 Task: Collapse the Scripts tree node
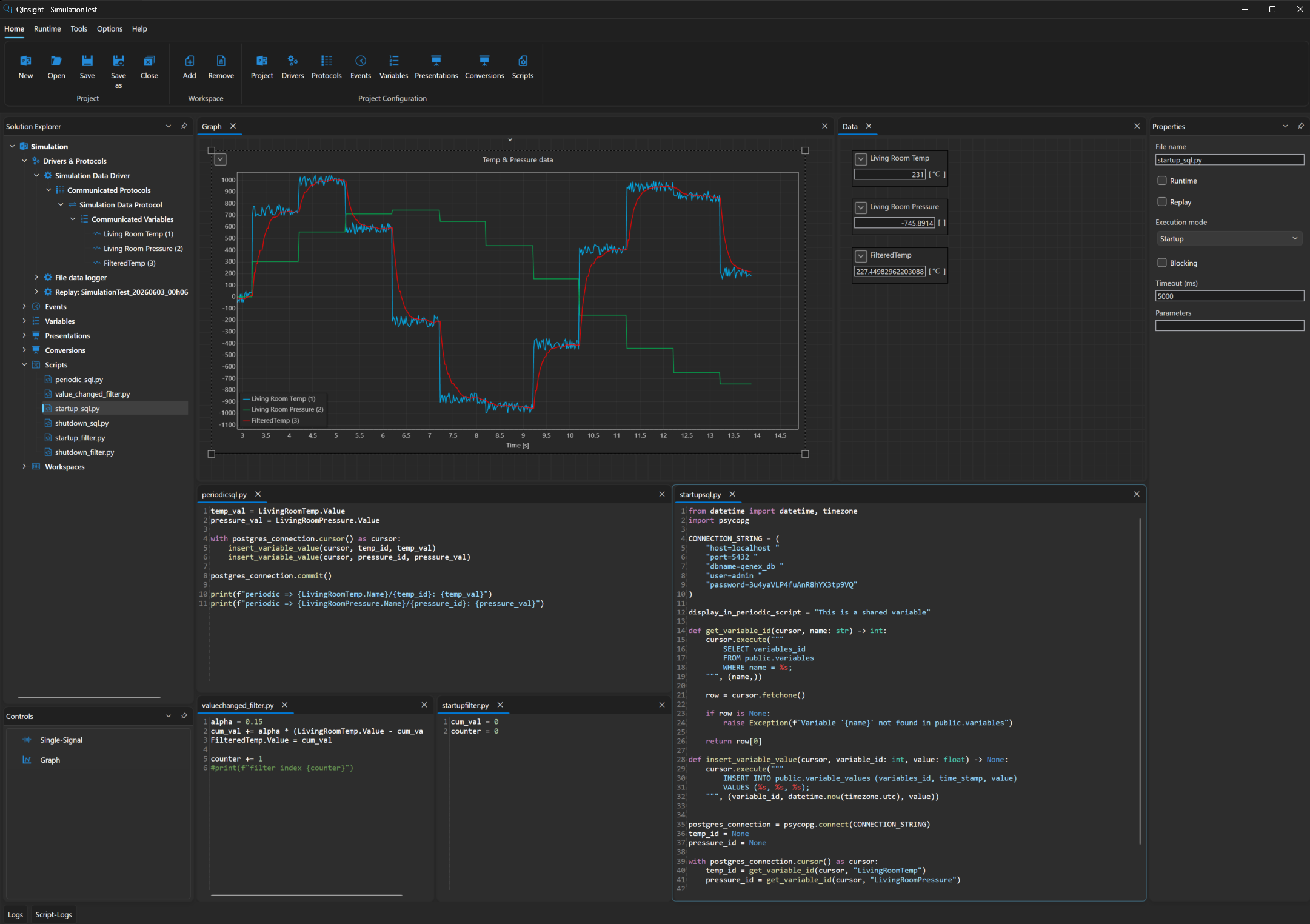click(x=24, y=364)
